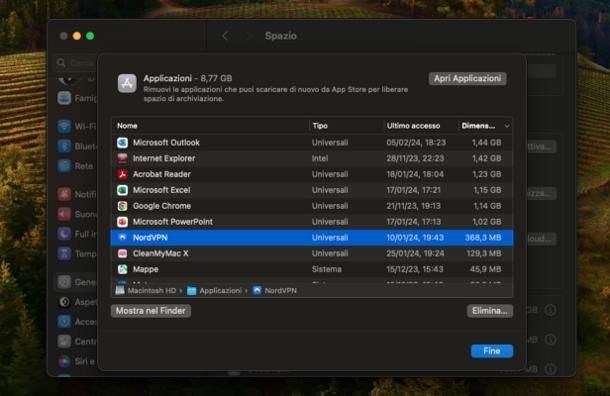
Task: Select the Microsoft Outlook row name
Action: pyautogui.click(x=166, y=142)
